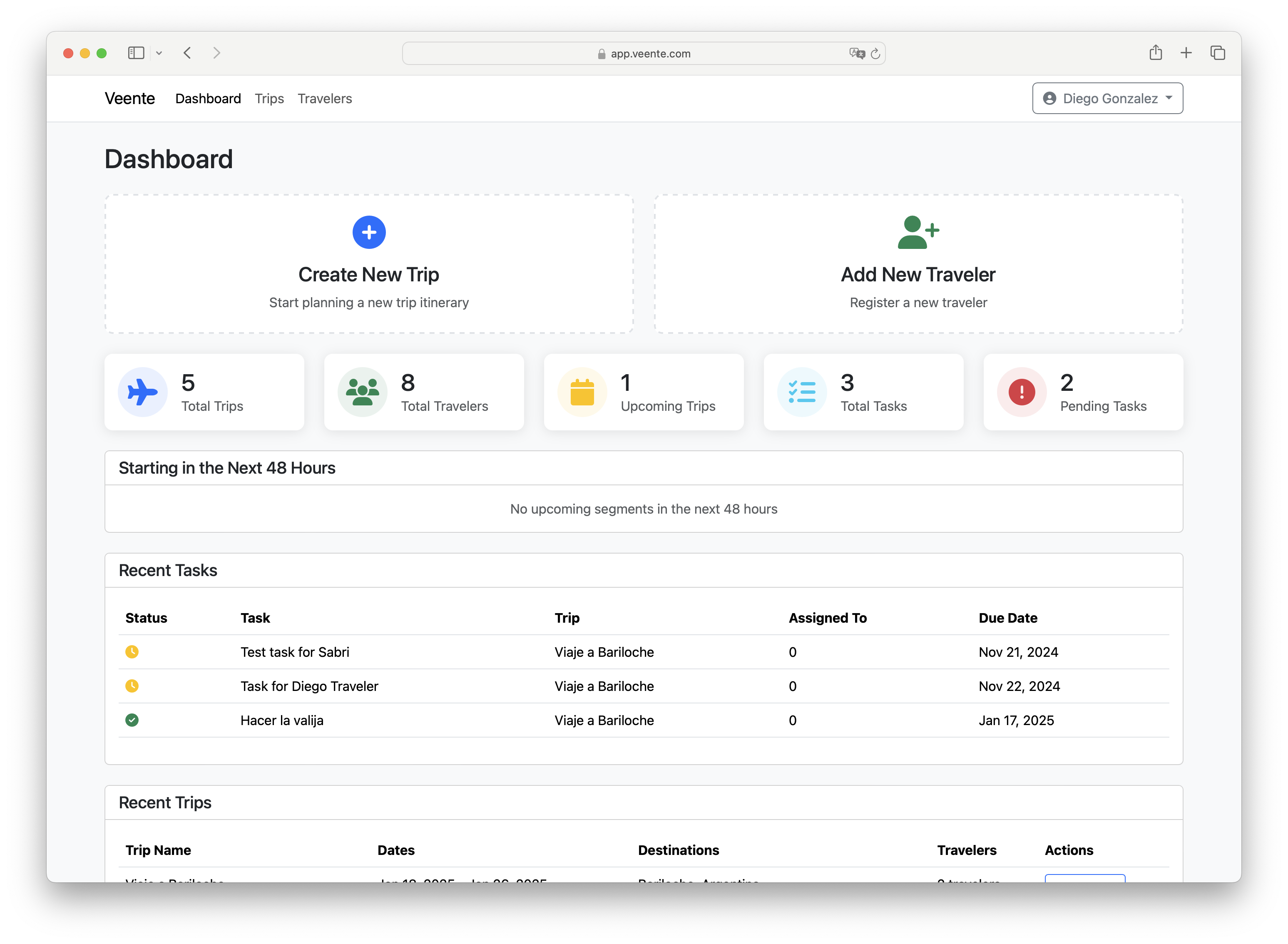1288x944 pixels.
Task: Click the Create New Trip icon
Action: 368,232
